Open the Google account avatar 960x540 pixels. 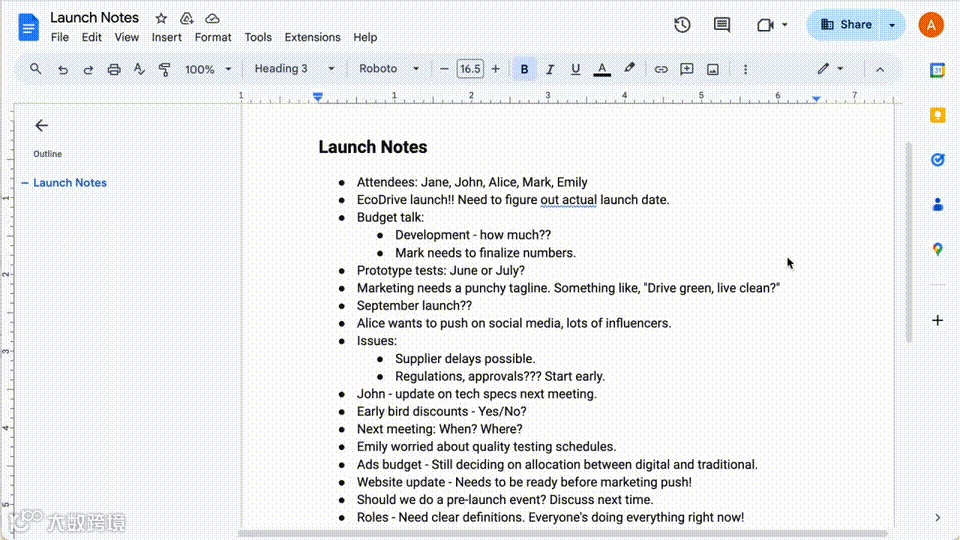pos(931,25)
